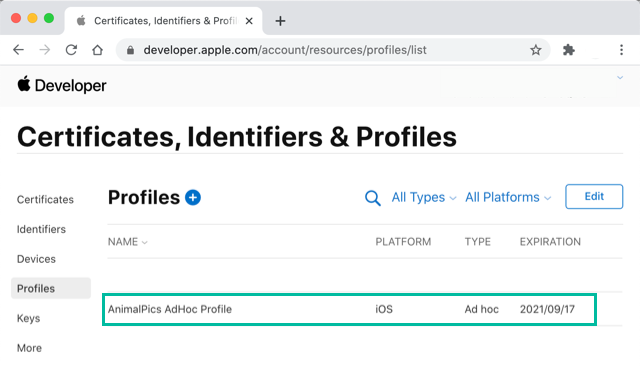
Task: Sort profiles by the NAME column
Action: [x=127, y=242]
